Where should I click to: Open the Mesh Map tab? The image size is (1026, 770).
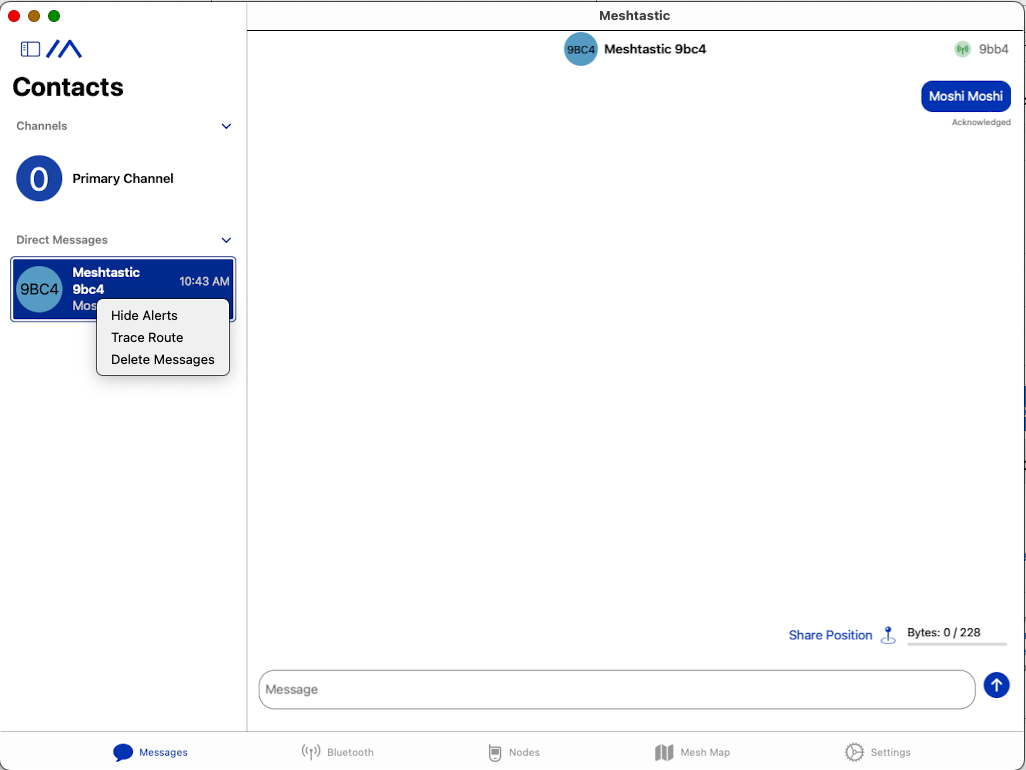[x=692, y=752]
